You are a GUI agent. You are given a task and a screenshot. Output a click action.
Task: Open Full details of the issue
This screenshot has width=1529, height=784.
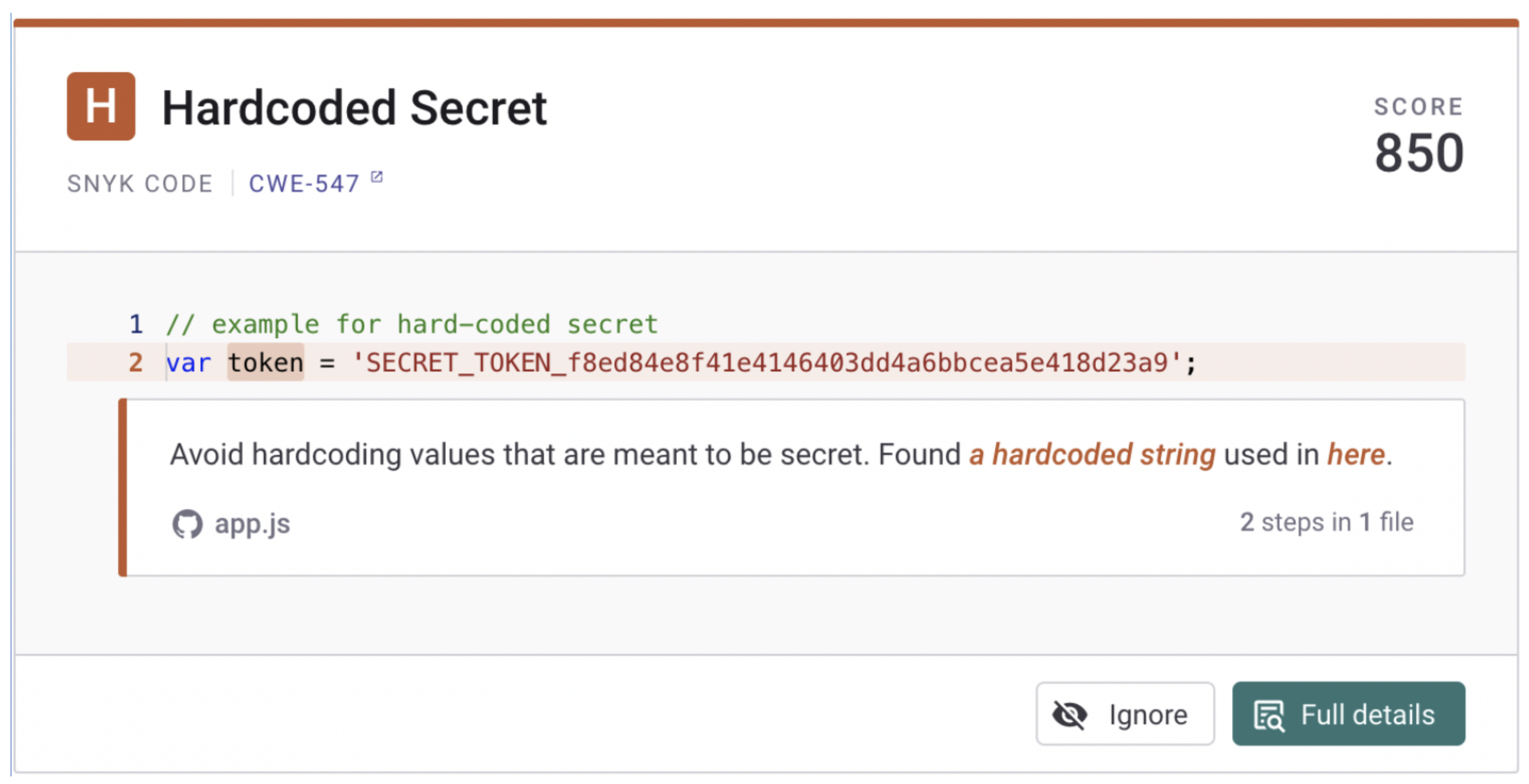tap(1348, 714)
